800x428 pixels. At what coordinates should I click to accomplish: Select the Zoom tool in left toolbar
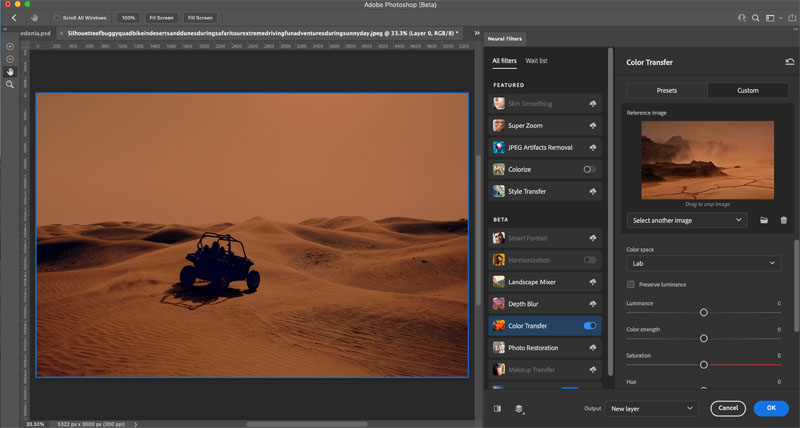10,85
